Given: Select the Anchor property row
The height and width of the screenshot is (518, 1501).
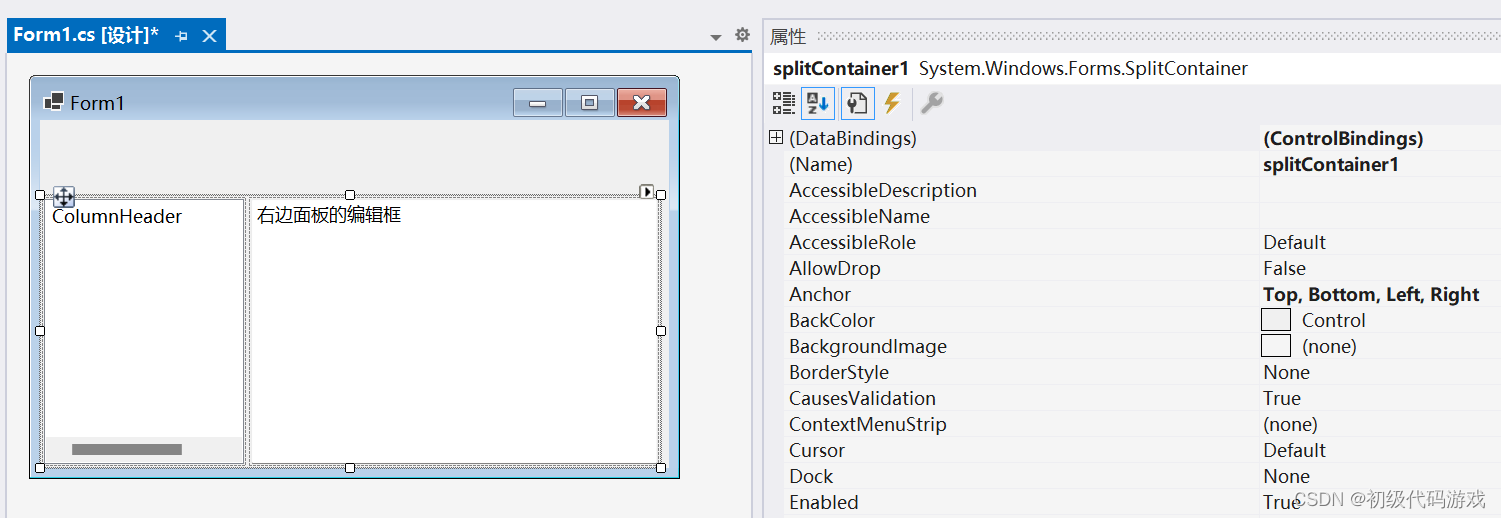Looking at the screenshot, I should pos(820,294).
